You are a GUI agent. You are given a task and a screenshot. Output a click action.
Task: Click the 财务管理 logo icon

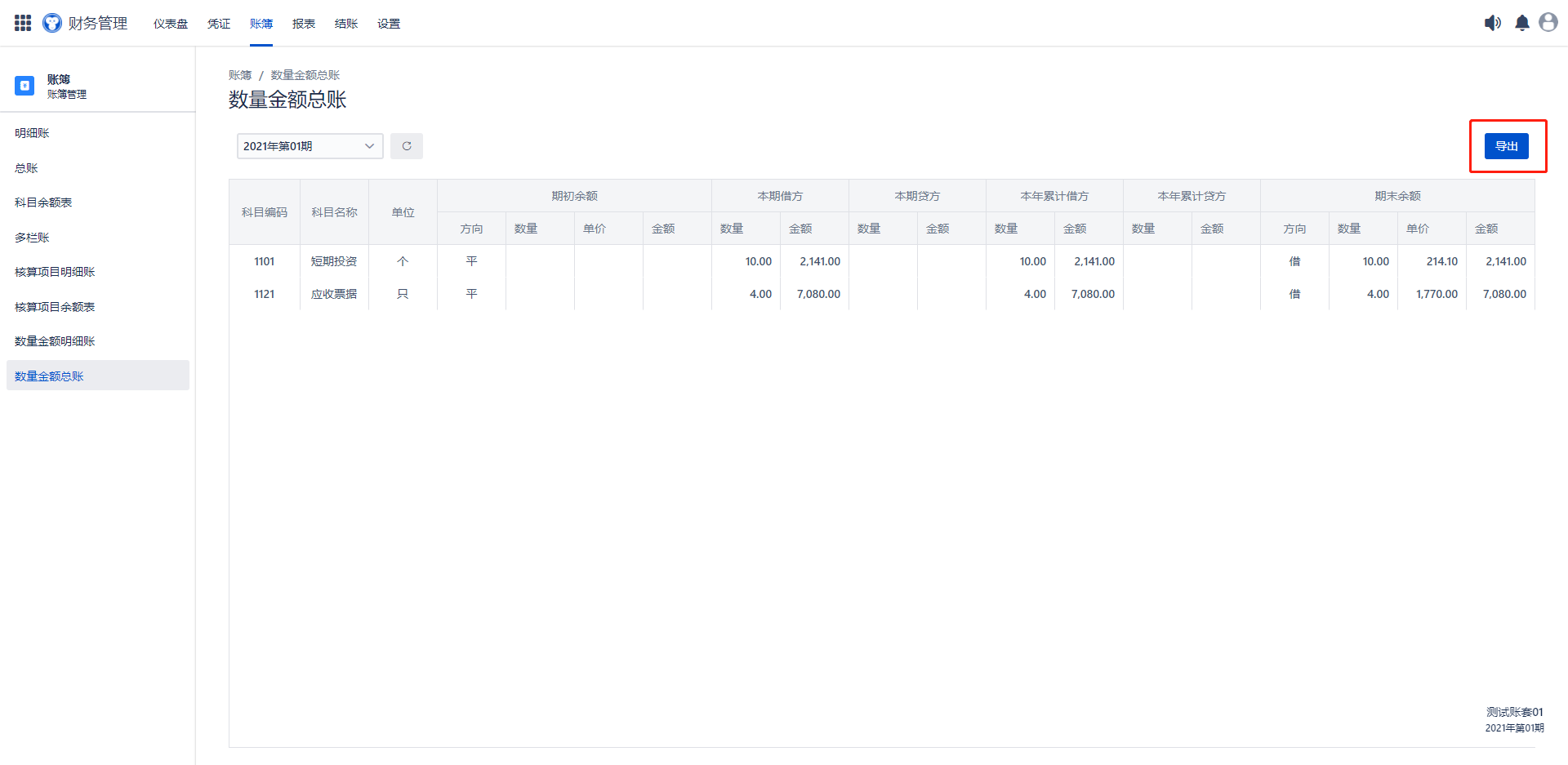pos(52,23)
